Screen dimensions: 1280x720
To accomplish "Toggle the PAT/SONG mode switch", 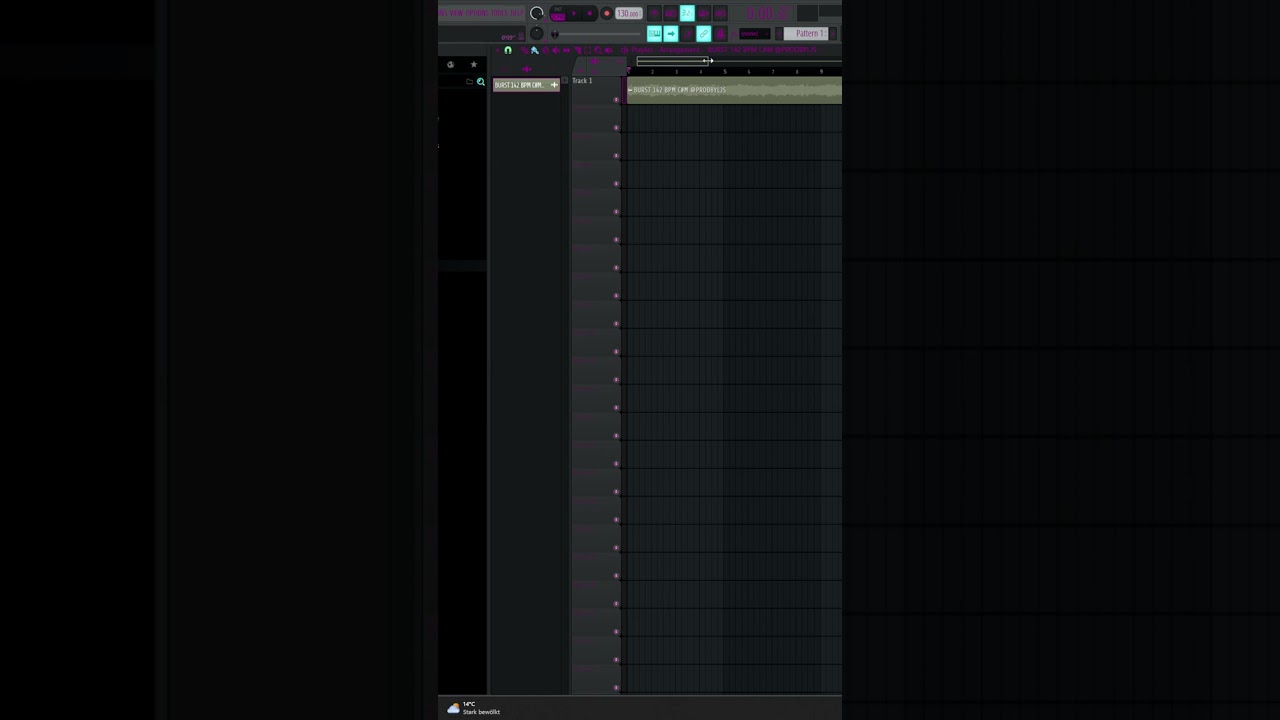I will [x=558, y=14].
